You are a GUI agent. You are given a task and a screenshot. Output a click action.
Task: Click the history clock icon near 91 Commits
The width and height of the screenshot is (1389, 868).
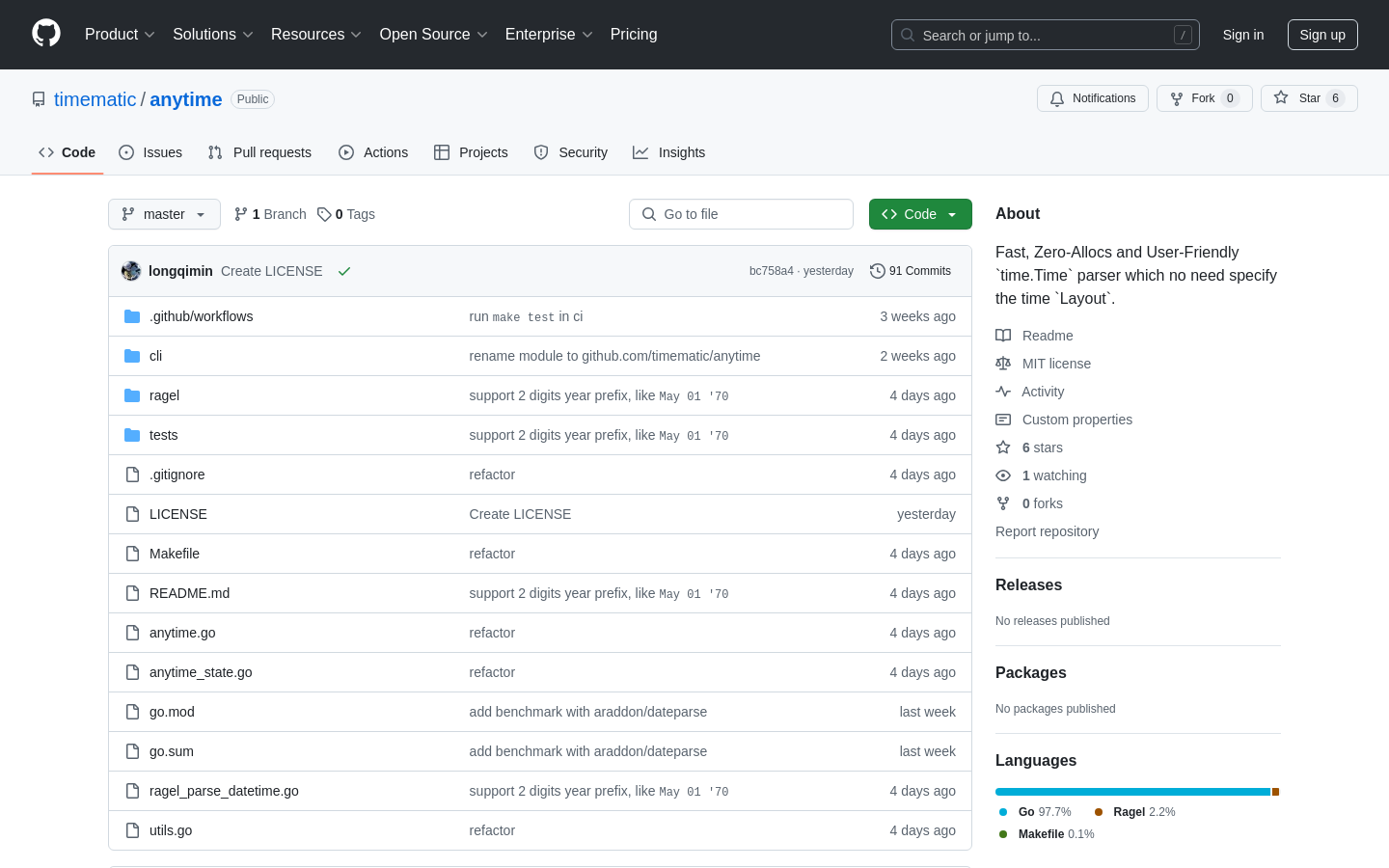878,271
